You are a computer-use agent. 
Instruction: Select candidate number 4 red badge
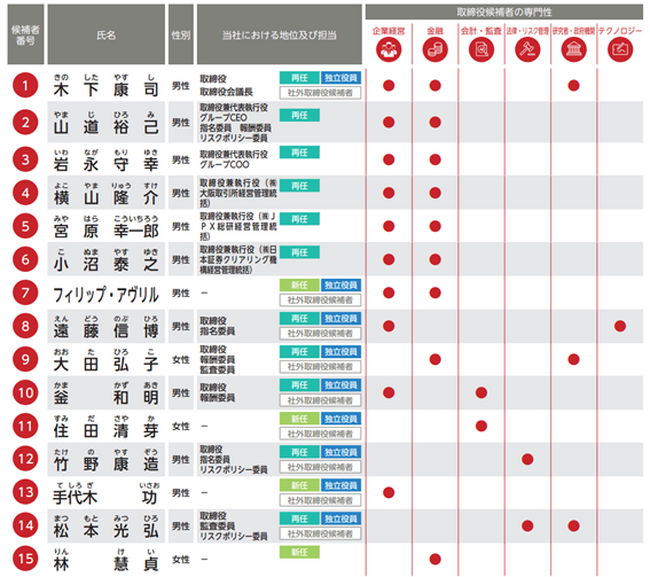click(25, 193)
